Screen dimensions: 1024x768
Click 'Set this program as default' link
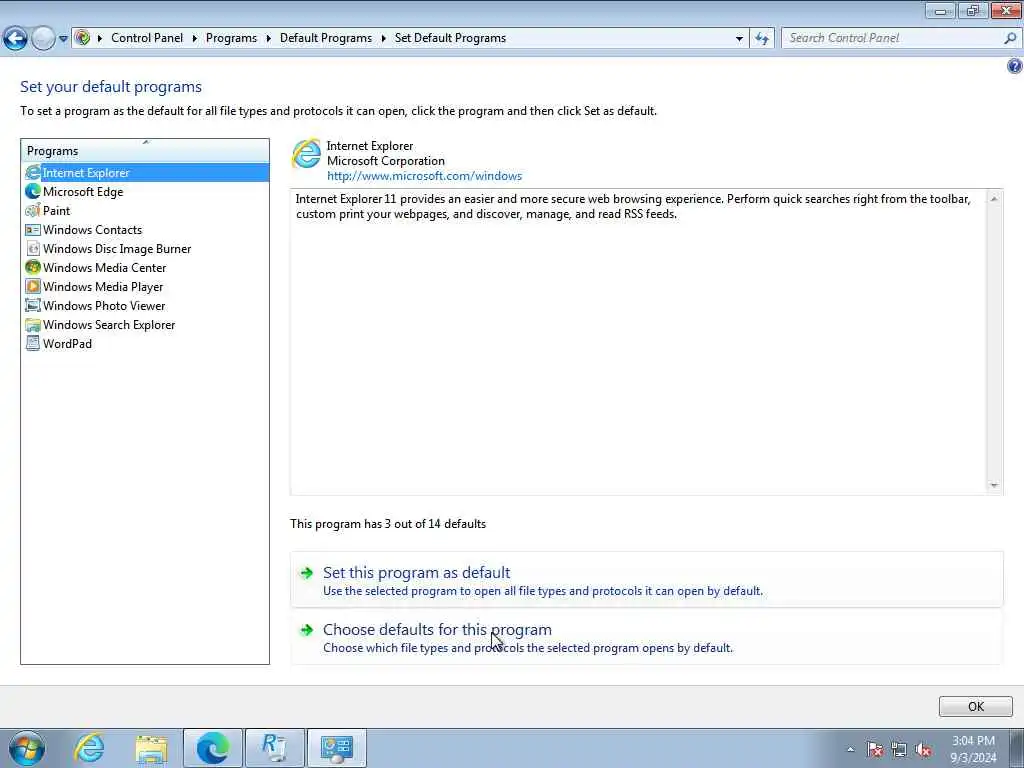417,572
